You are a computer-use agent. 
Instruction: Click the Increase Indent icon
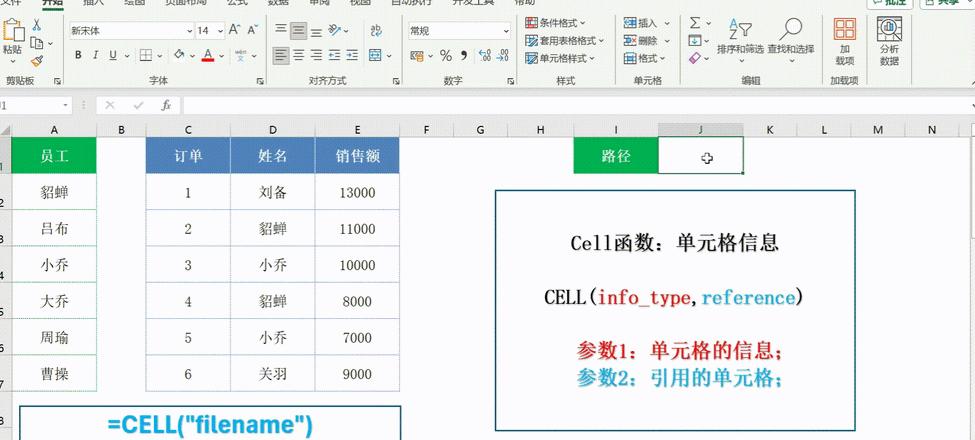352,55
